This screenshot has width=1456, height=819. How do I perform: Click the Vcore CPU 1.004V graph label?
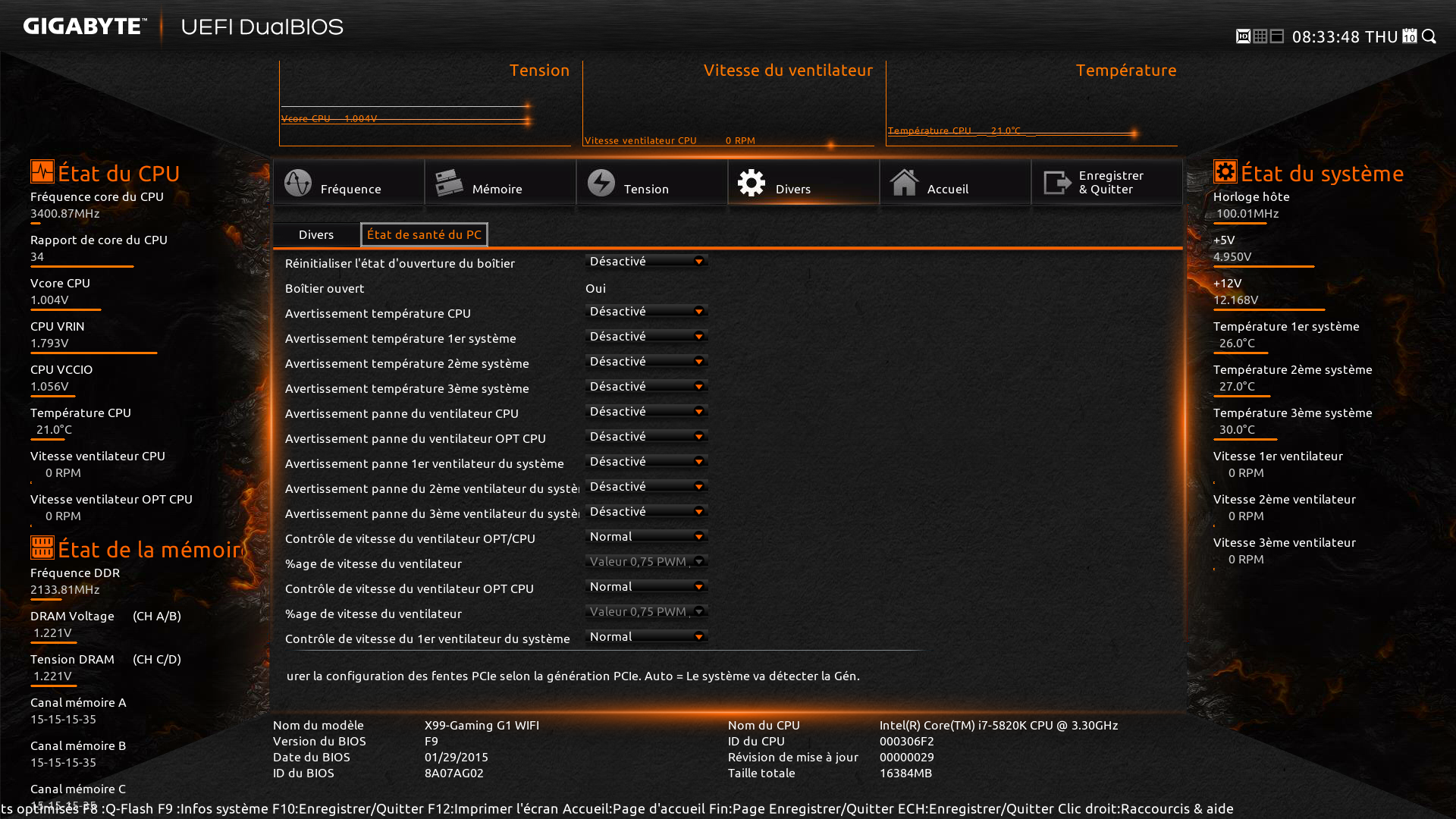(x=329, y=118)
